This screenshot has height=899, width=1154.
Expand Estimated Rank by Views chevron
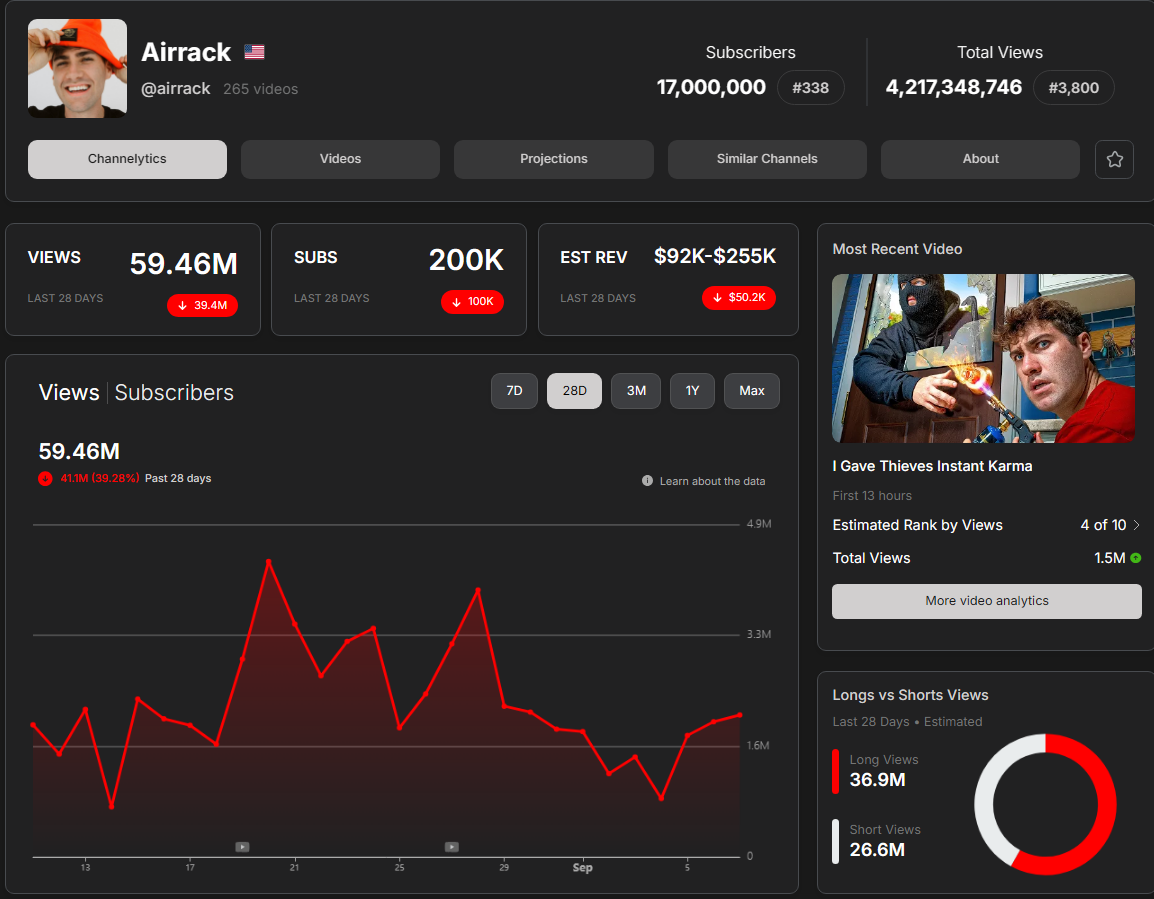(1136, 525)
